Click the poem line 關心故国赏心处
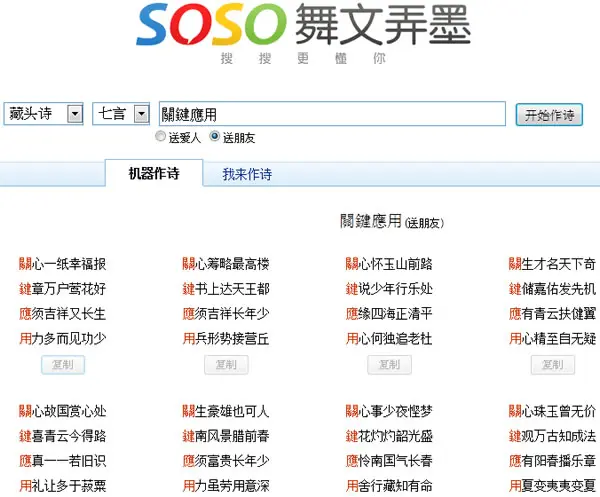The height and width of the screenshot is (497, 600). point(63,411)
